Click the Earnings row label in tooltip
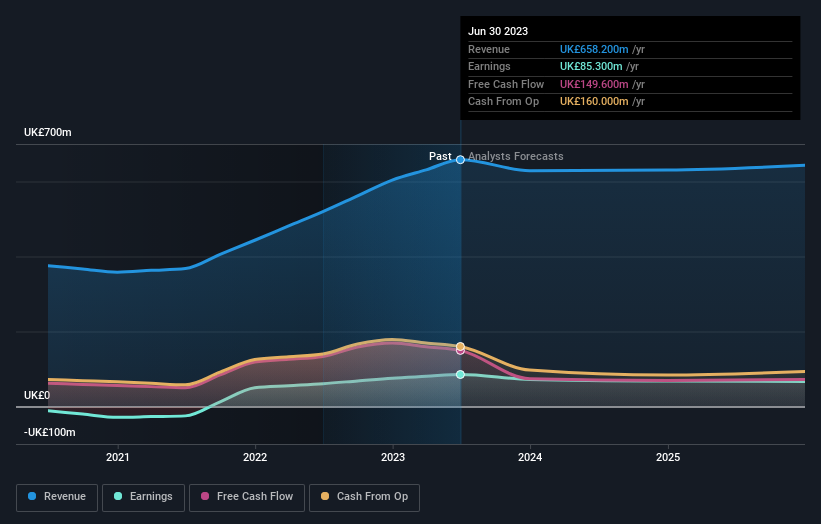This screenshot has width=821, height=524. [489, 66]
